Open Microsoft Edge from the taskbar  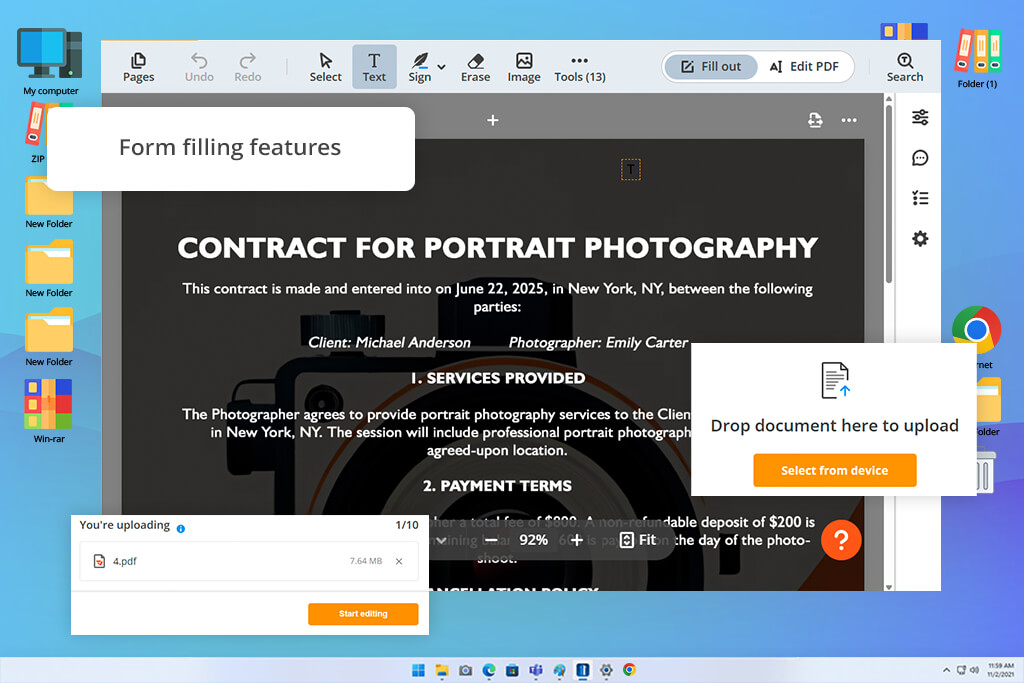[x=489, y=670]
